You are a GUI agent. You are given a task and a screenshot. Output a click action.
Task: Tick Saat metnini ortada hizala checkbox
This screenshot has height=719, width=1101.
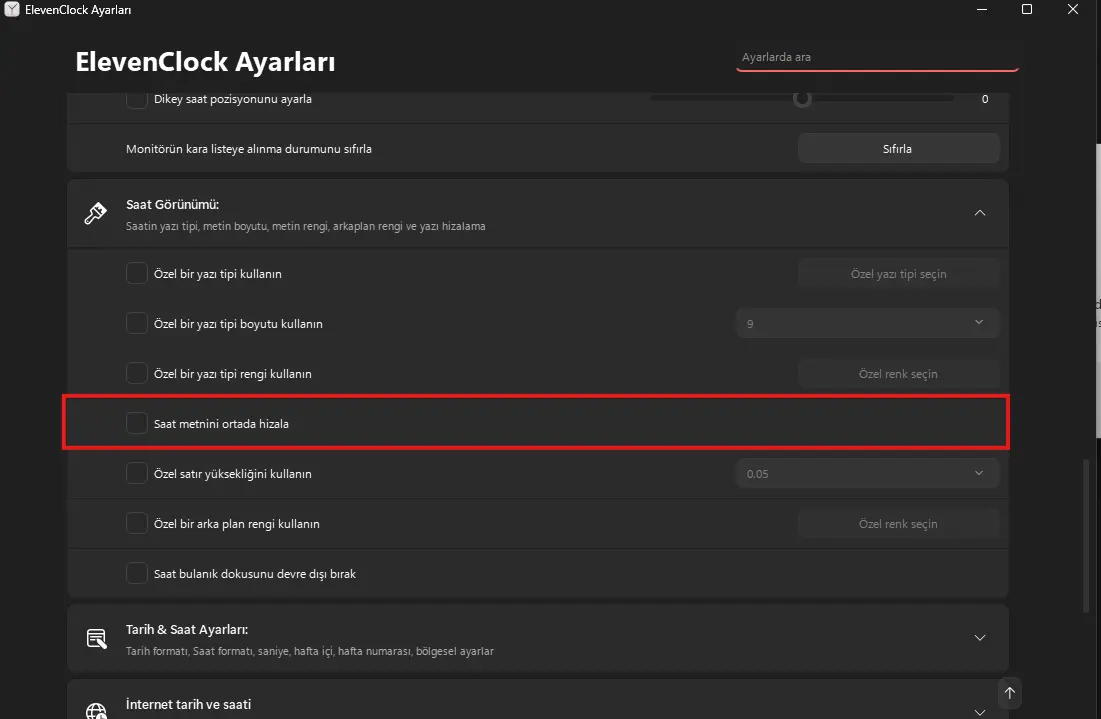coord(136,423)
